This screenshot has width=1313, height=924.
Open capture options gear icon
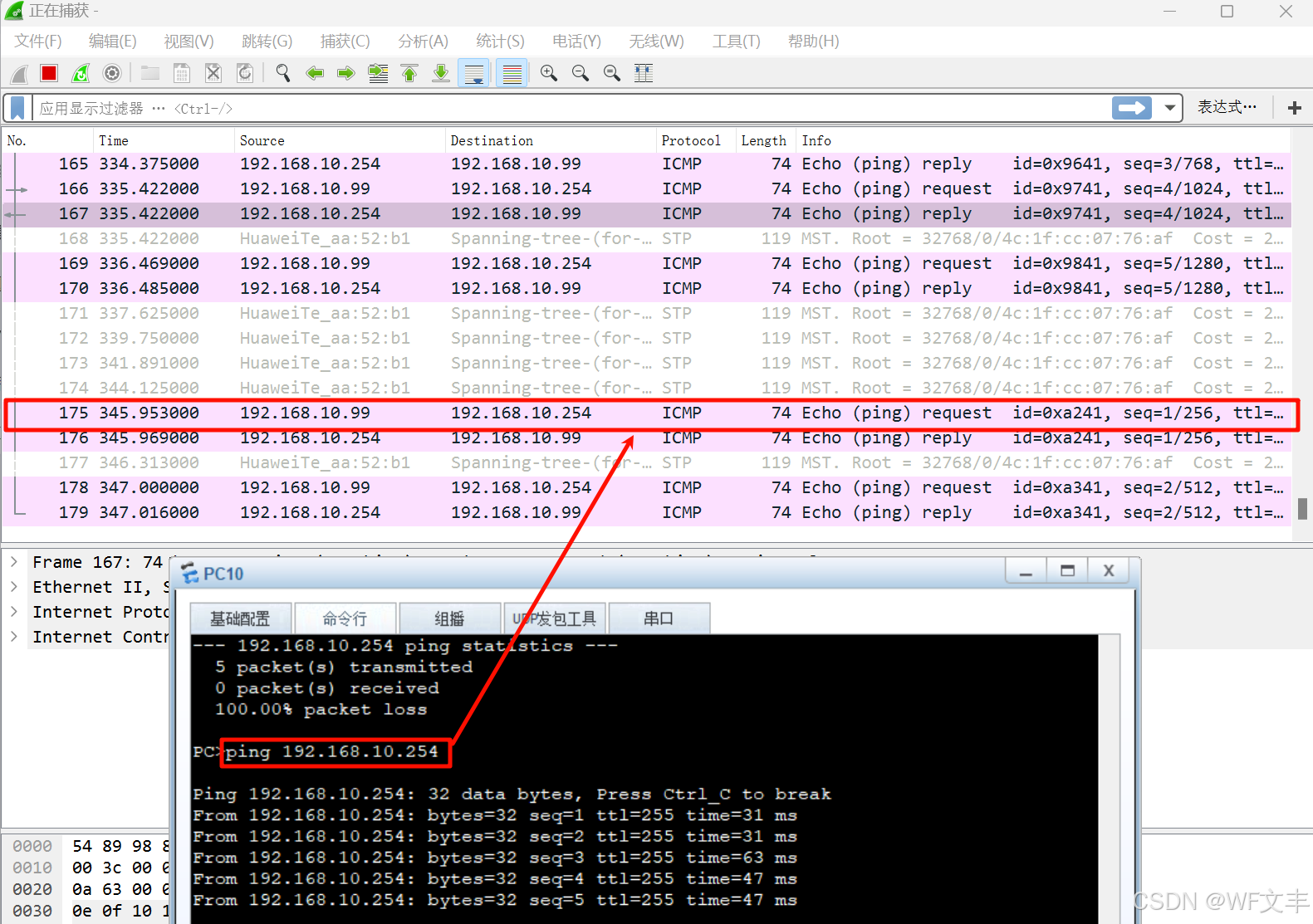[112, 74]
